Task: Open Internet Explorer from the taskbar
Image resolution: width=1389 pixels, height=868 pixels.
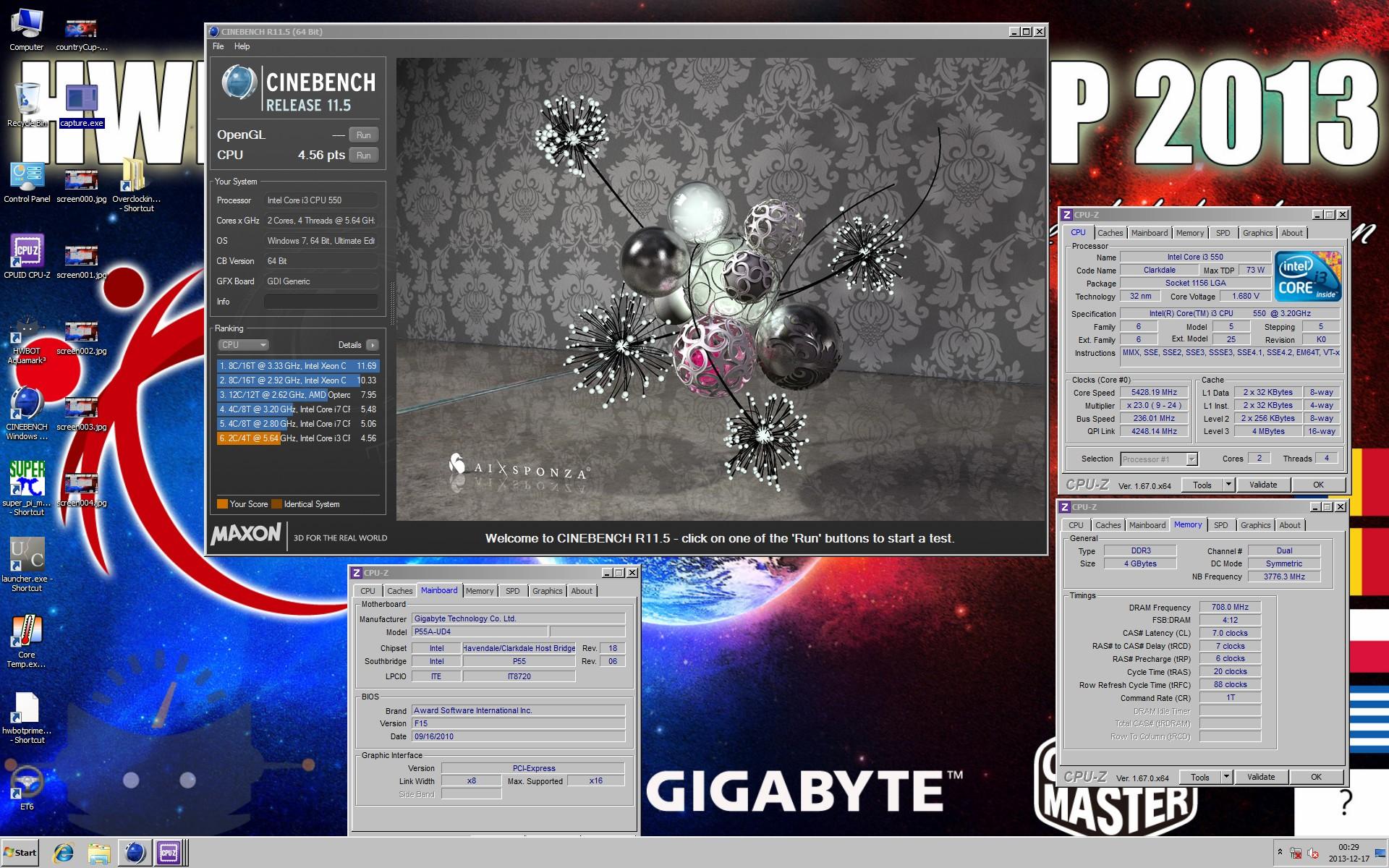Action: 64,853
